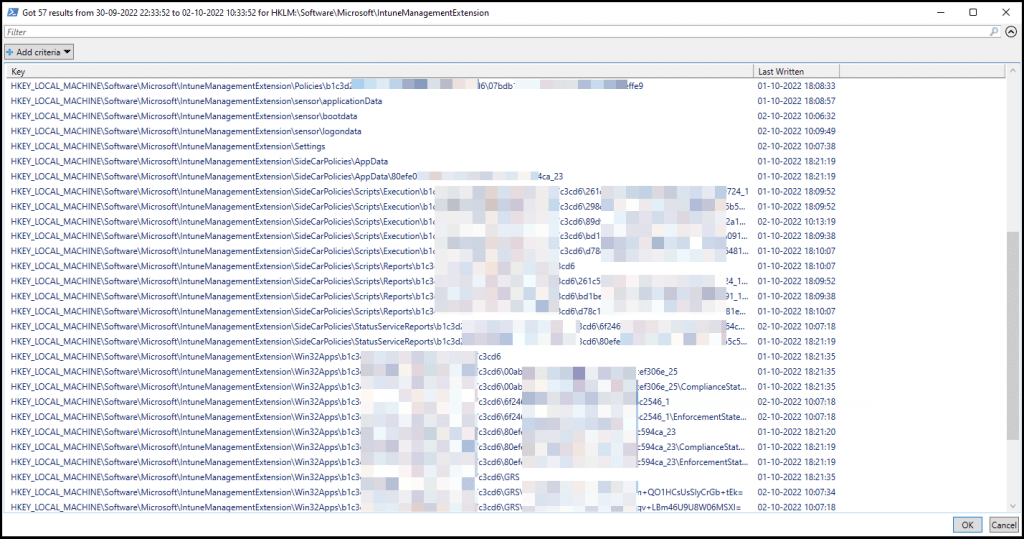The height and width of the screenshot is (539, 1024).
Task: Open the Add criteria dropdown
Action: click(39, 51)
